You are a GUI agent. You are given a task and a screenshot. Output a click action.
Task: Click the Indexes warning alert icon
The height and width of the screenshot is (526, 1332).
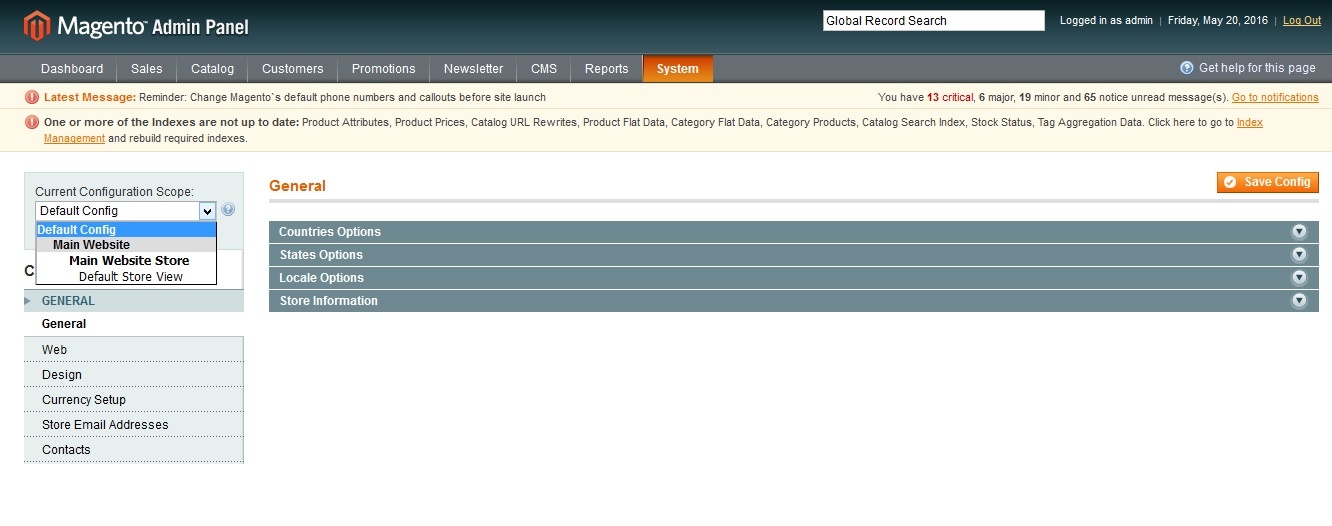pyautogui.click(x=32, y=122)
